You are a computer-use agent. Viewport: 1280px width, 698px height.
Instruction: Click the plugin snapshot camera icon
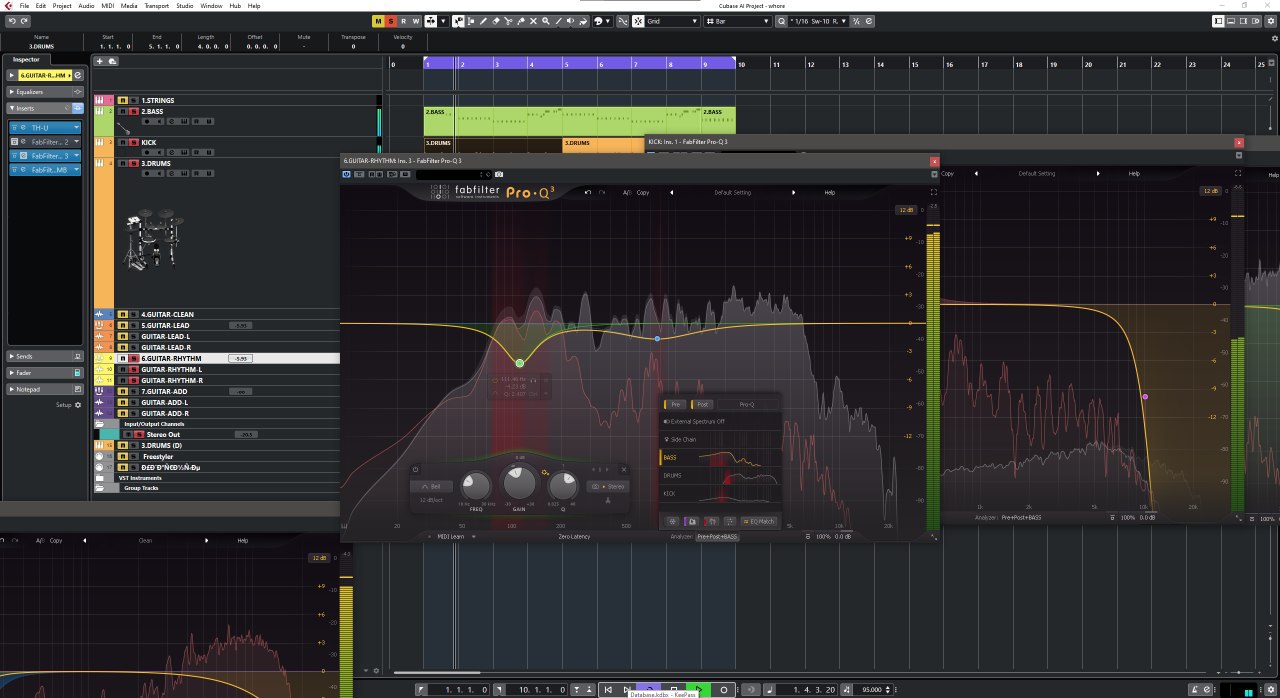pyautogui.click(x=499, y=174)
